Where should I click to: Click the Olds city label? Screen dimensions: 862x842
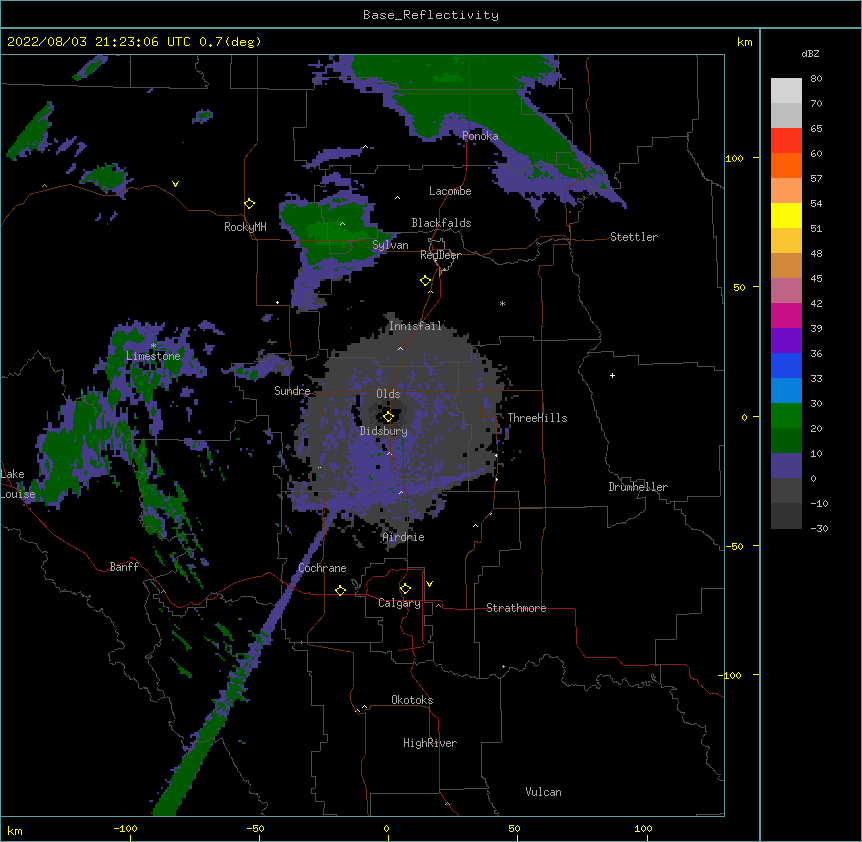pos(388,394)
